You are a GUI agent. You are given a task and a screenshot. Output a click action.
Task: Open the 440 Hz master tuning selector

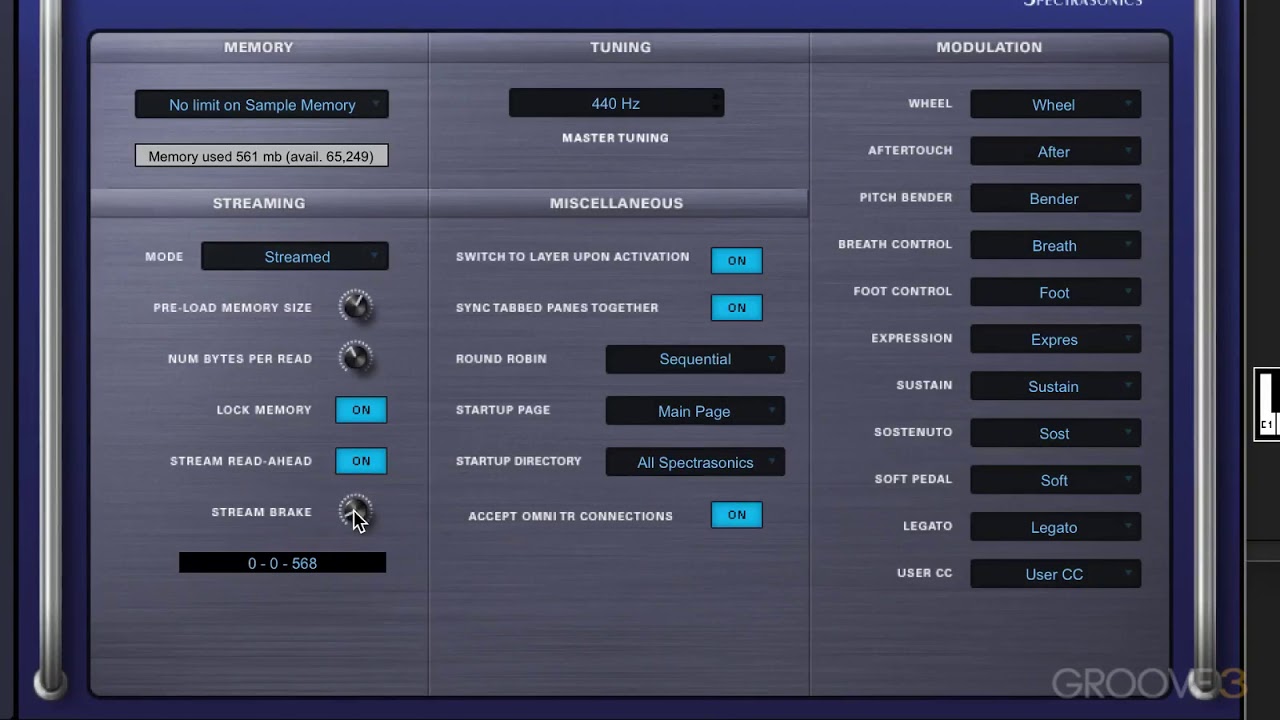click(616, 103)
